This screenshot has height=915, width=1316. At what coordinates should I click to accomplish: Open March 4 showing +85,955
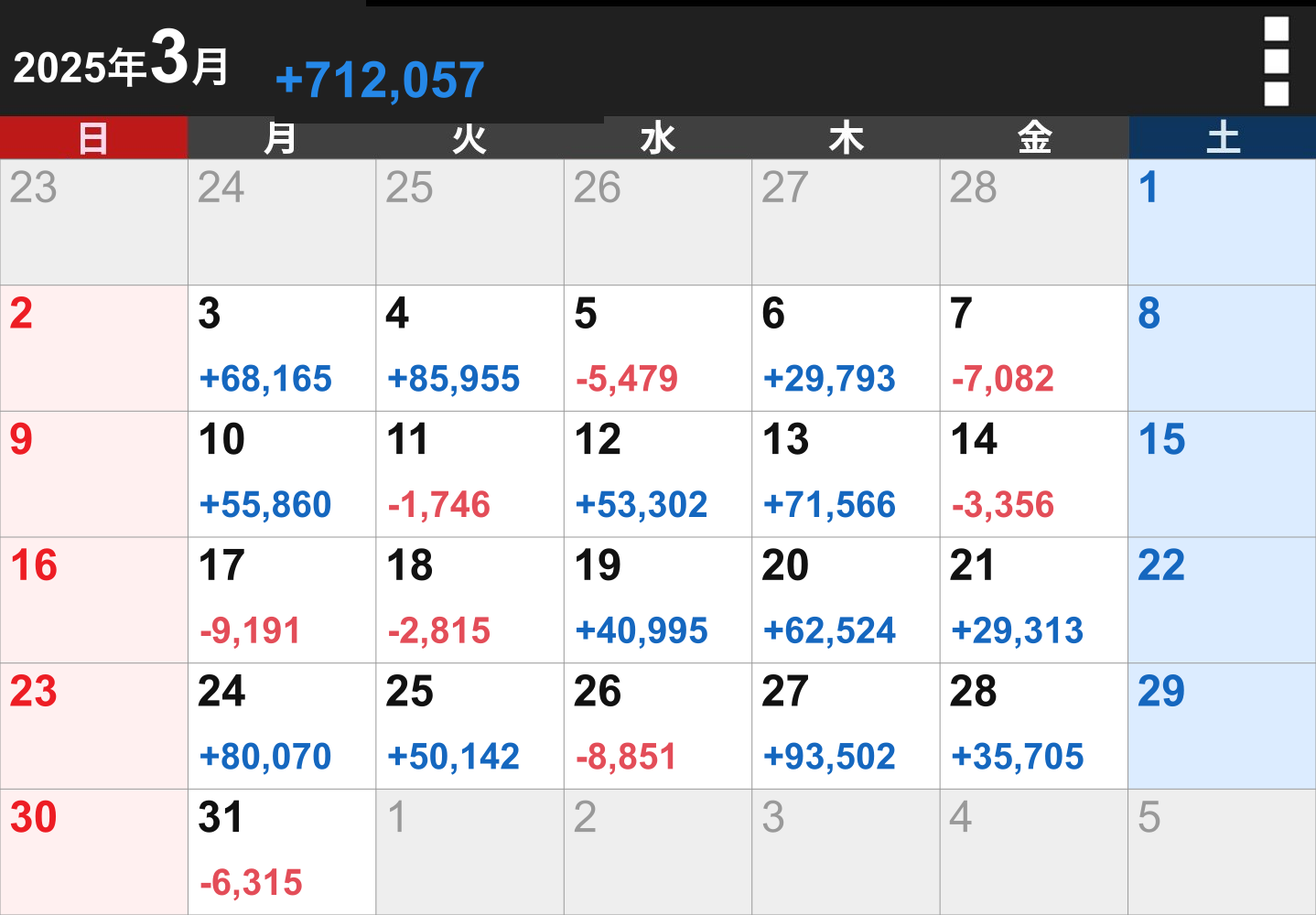pyautogui.click(x=469, y=349)
